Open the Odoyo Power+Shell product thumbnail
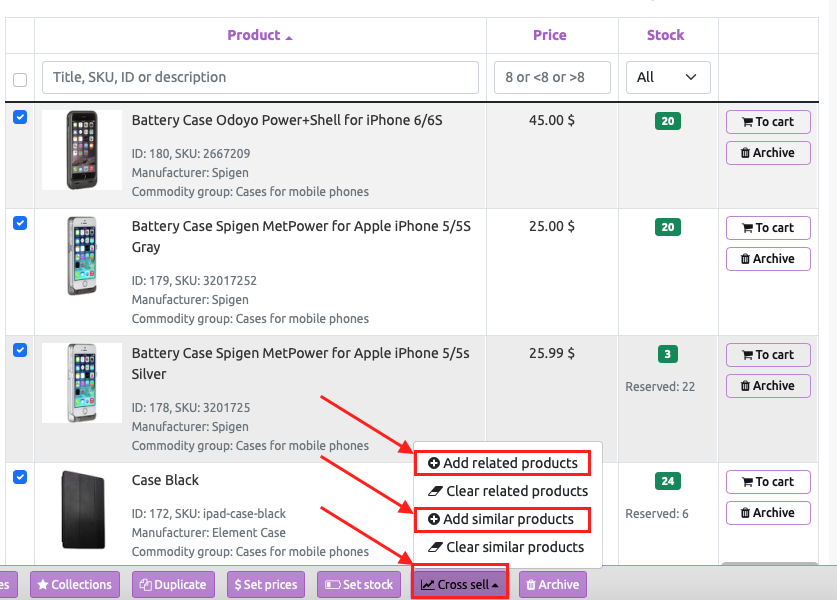The height and width of the screenshot is (600, 837). click(x=82, y=150)
